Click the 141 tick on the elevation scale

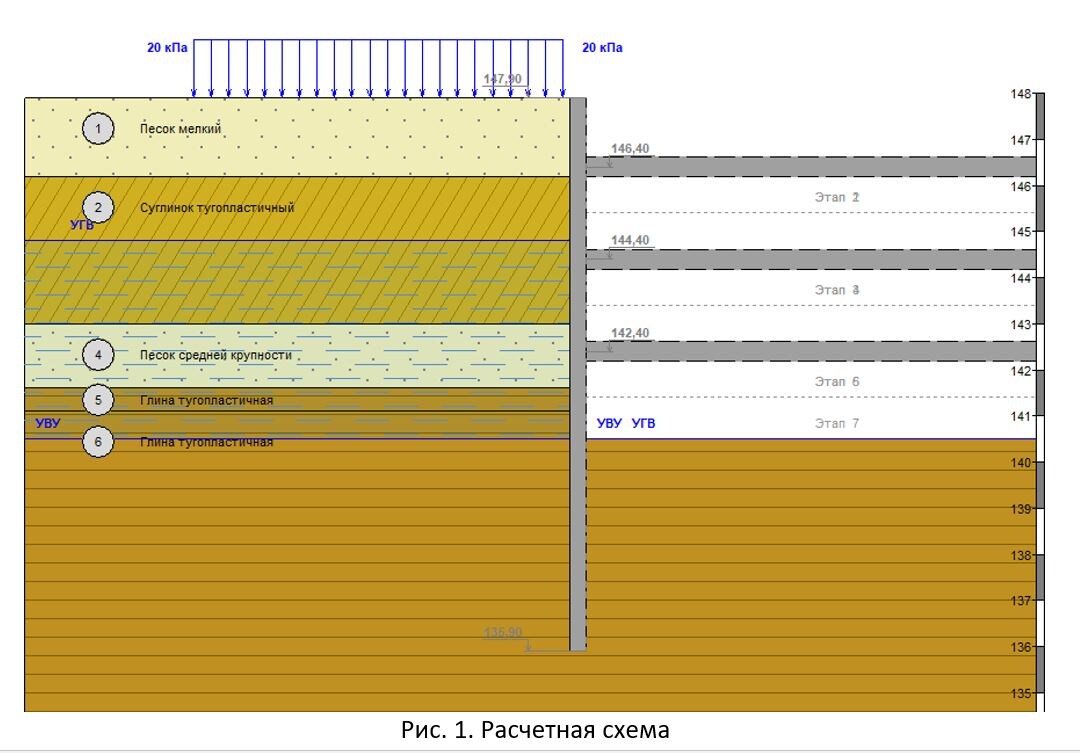[1021, 416]
